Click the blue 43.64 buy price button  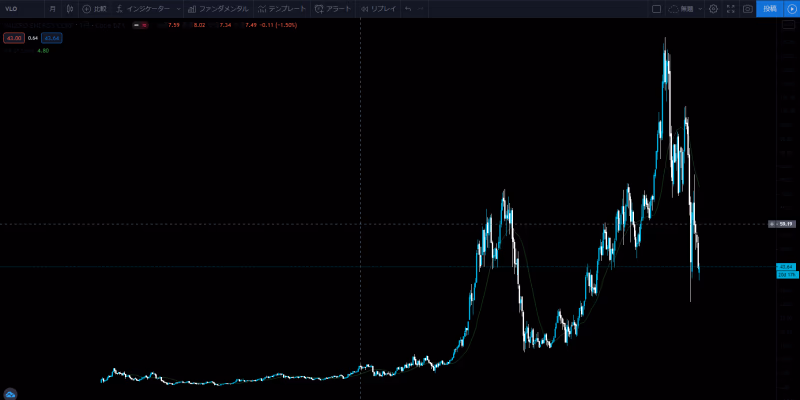point(52,37)
